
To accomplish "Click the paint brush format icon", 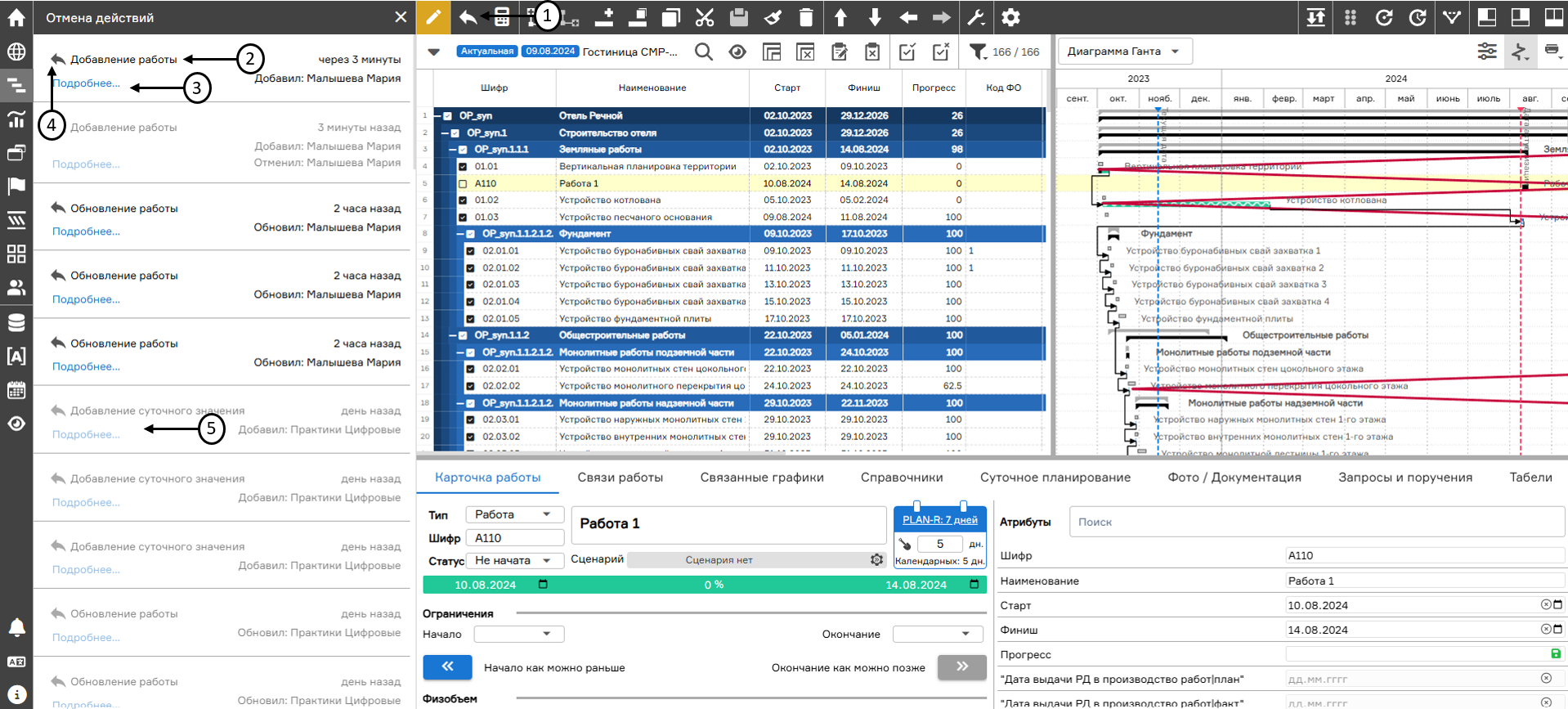I will coord(773,17).
